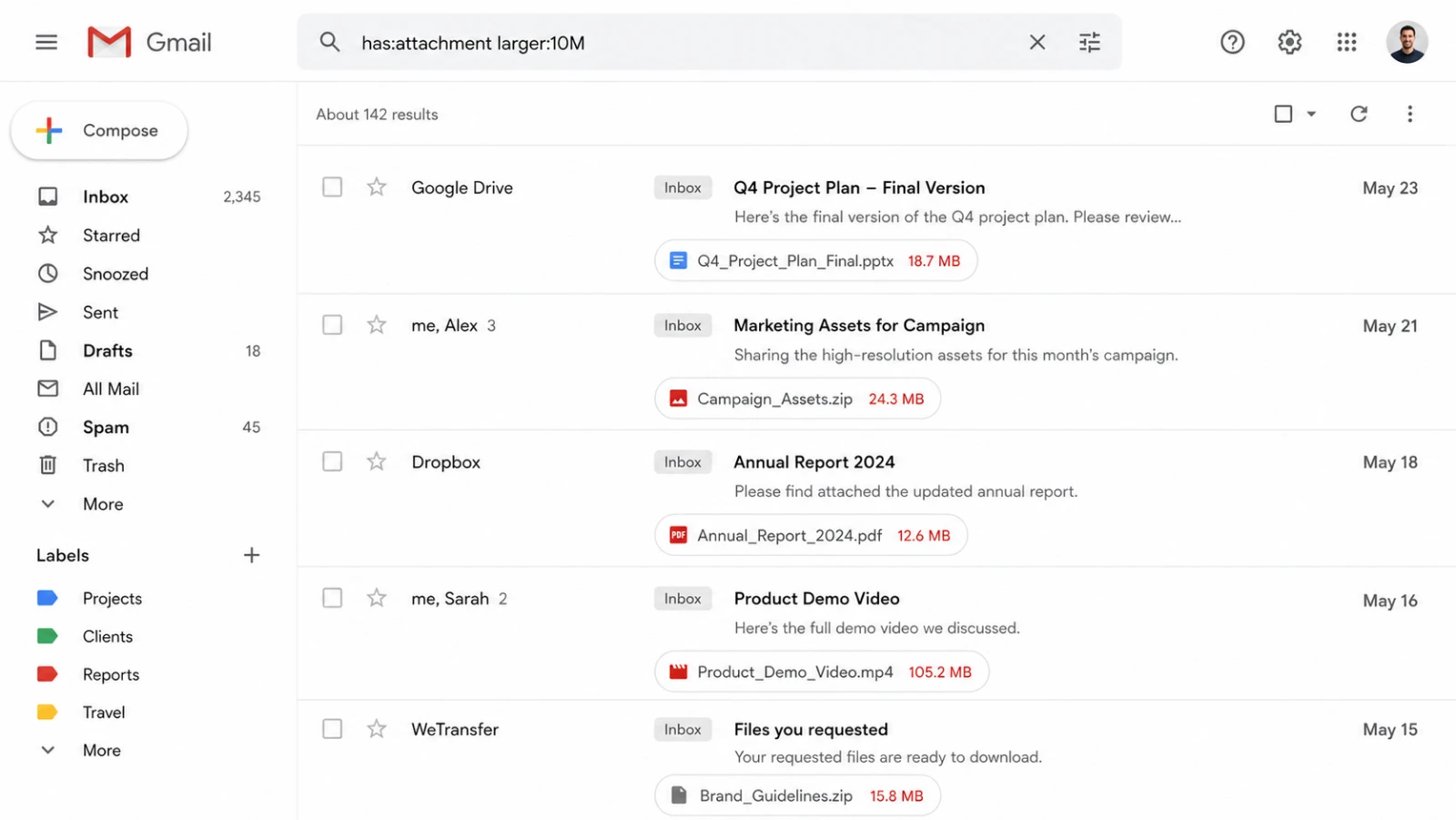Open Files you requested email
The width and height of the screenshot is (1456, 820).
point(811,729)
